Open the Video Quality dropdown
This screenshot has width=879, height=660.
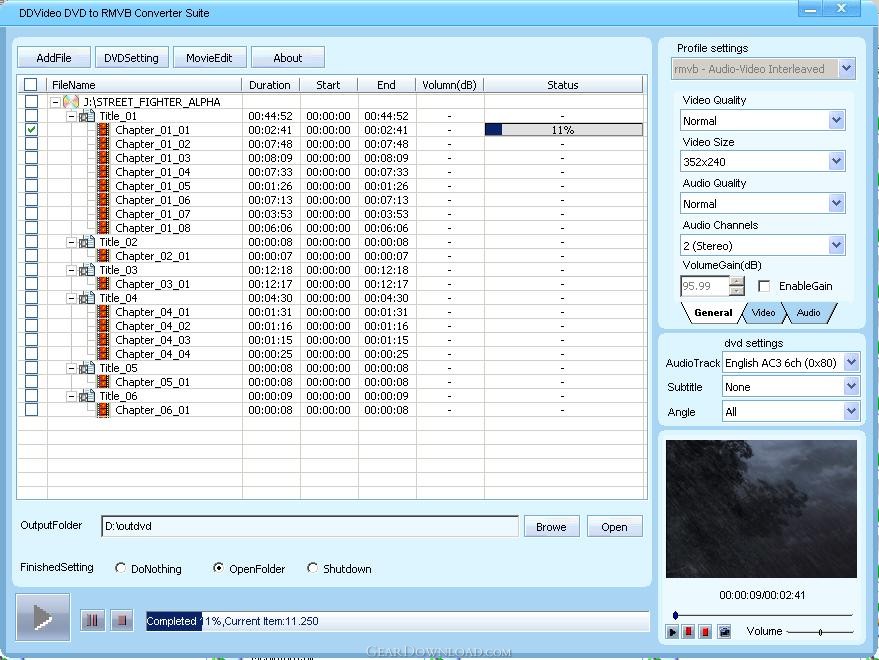coord(836,121)
